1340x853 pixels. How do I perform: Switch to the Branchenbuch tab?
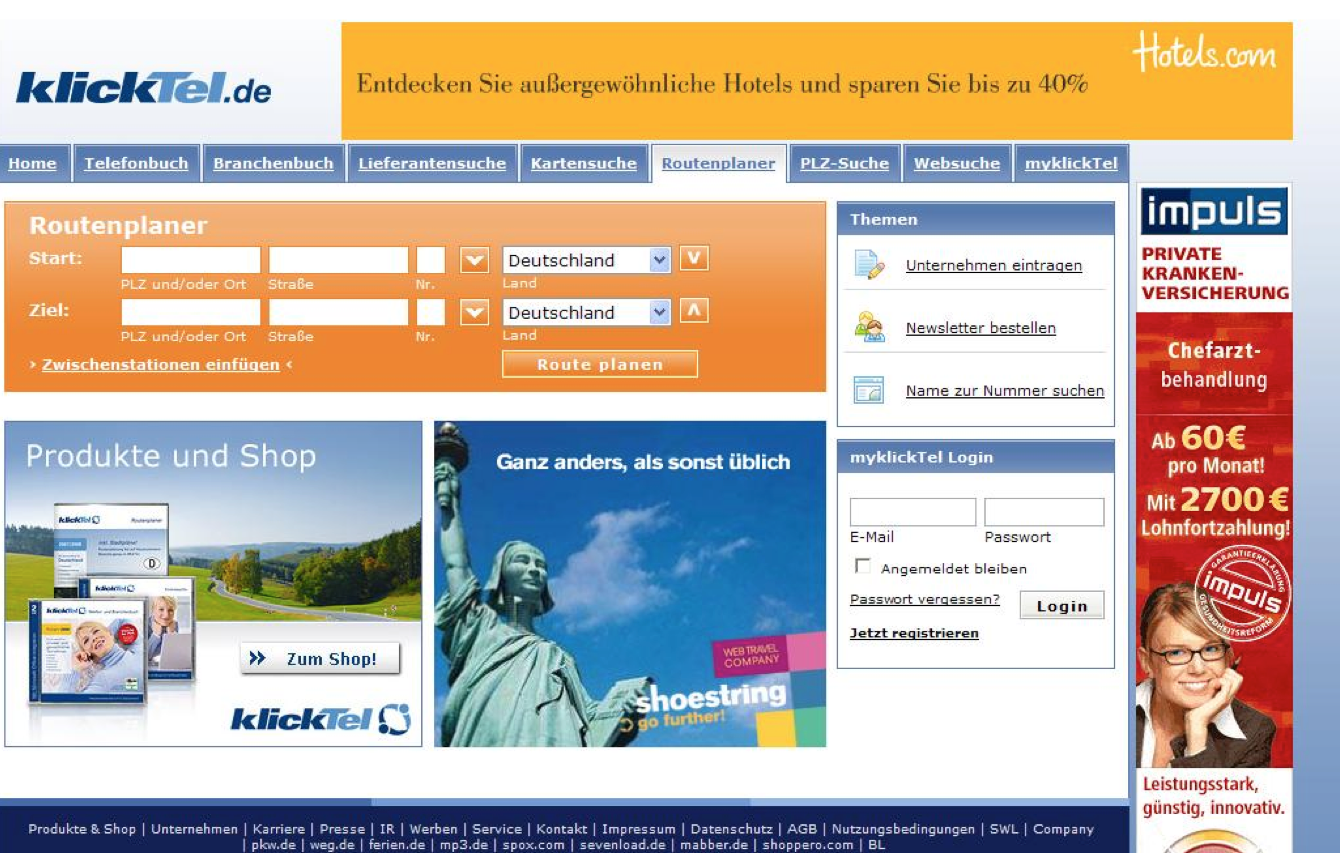[x=273, y=163]
